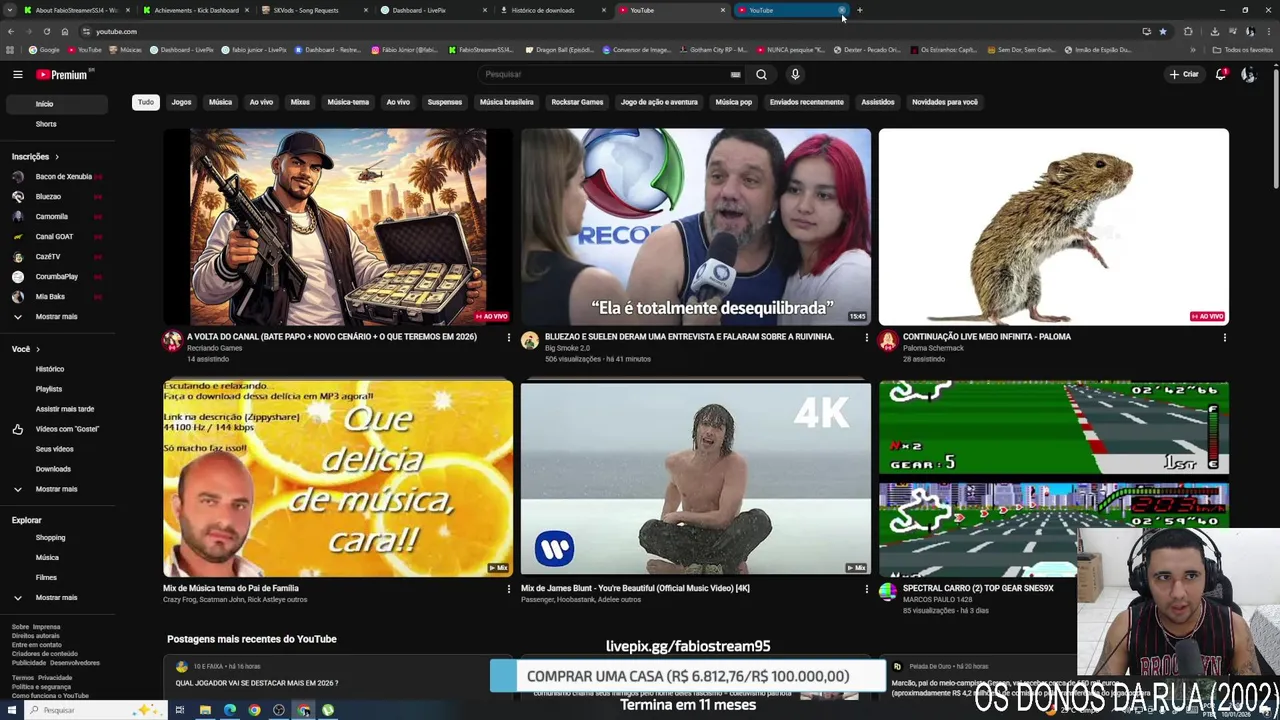
Task: Expand Mostrar mais under Inscrições
Action: (57, 316)
